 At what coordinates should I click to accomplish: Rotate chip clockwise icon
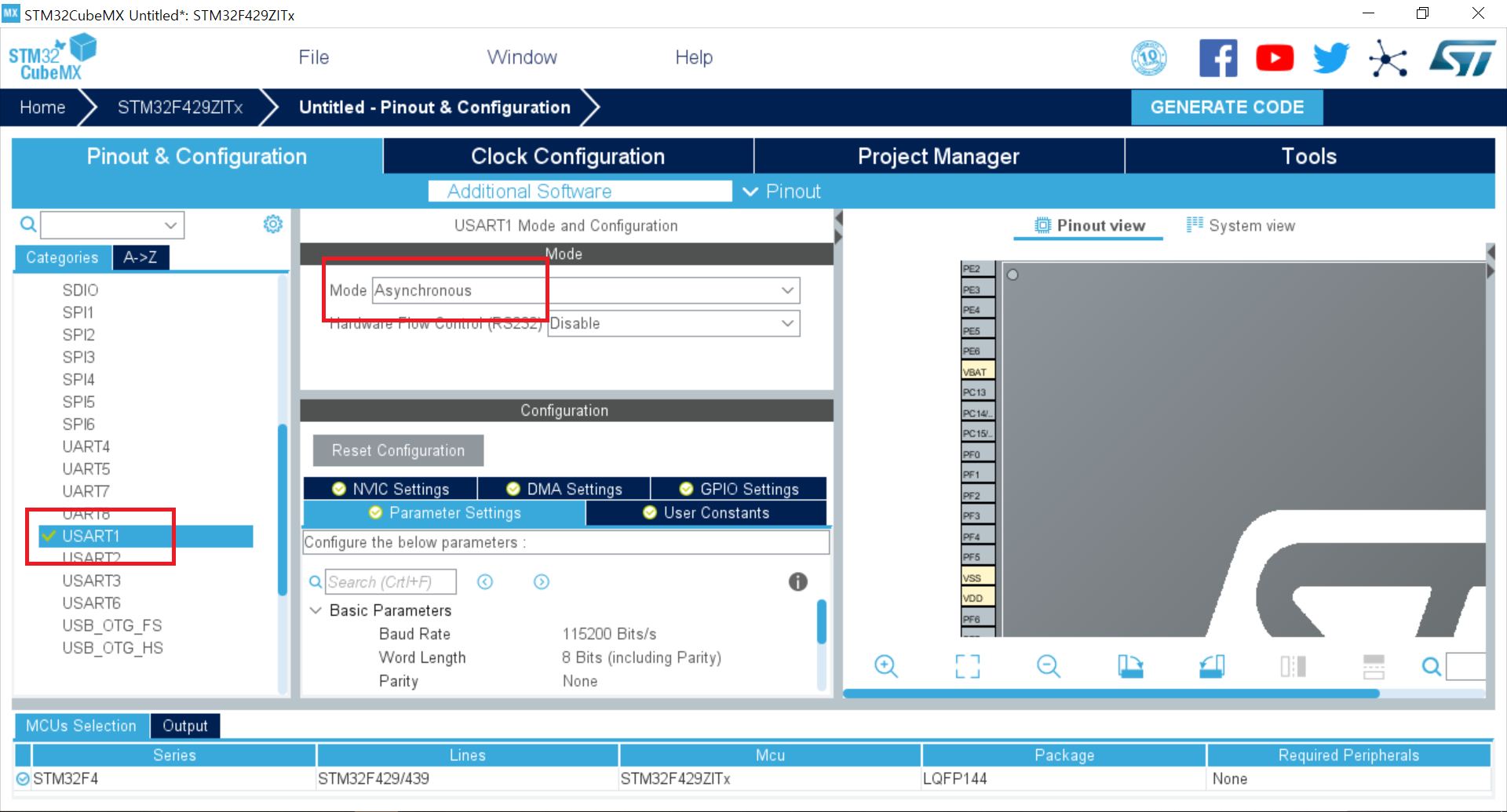[x=1130, y=666]
